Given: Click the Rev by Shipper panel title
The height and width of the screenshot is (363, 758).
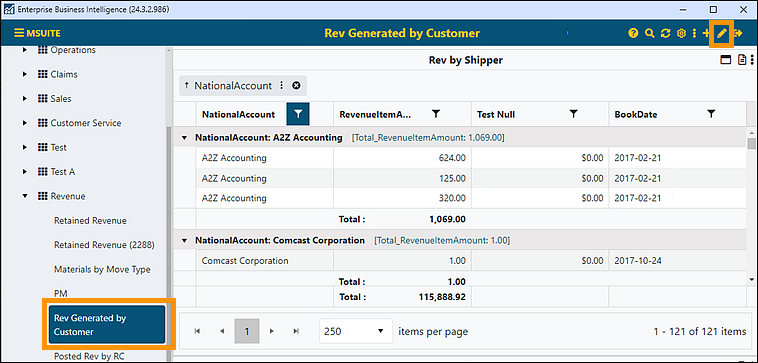Looking at the screenshot, I should tap(466, 60).
